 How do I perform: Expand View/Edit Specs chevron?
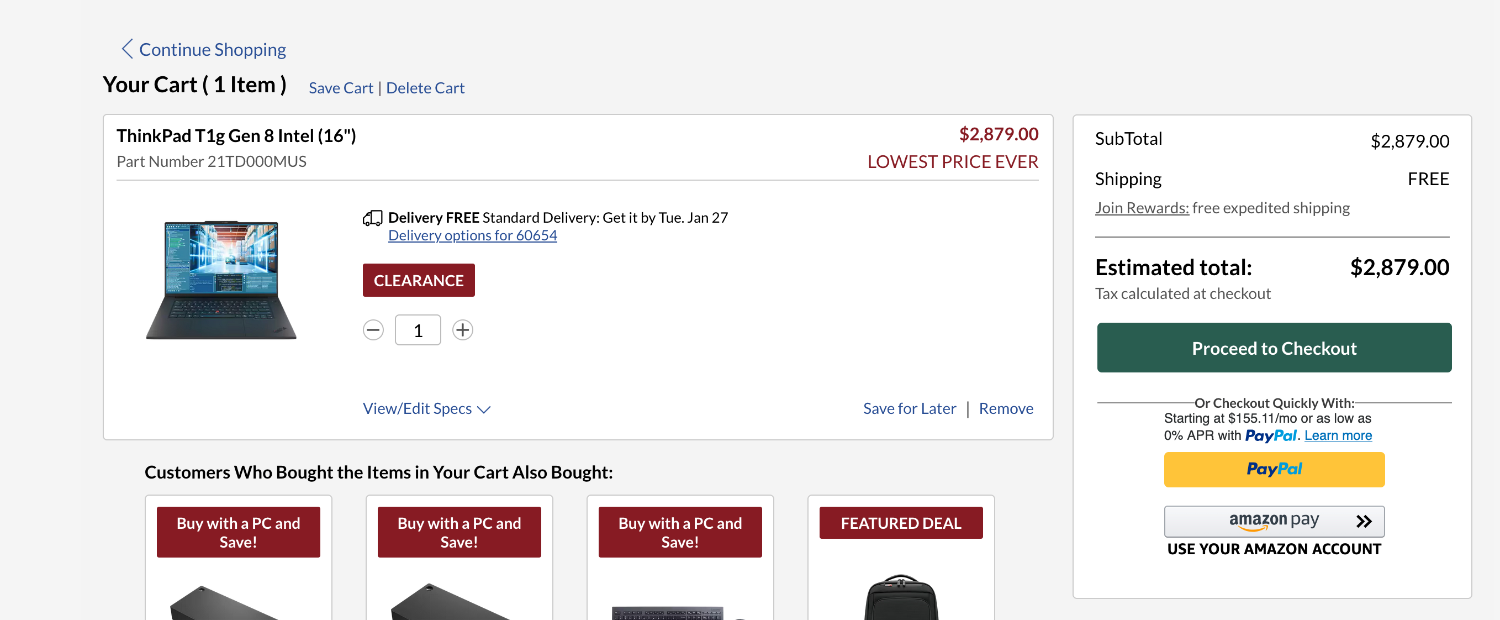(484, 409)
